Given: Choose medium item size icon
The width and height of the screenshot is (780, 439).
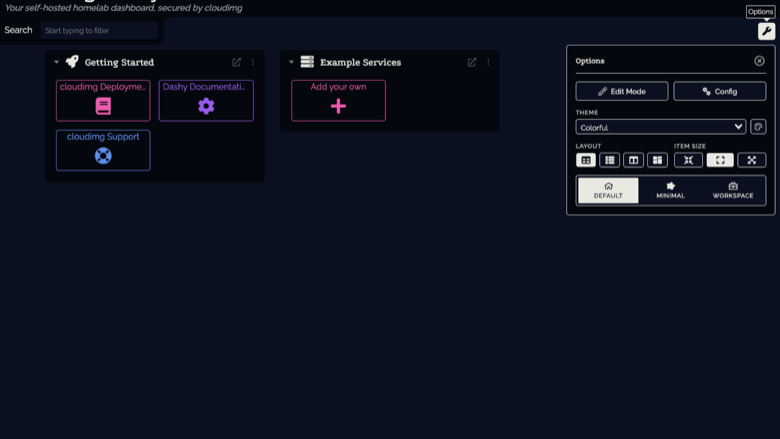Looking at the screenshot, I should coord(720,160).
